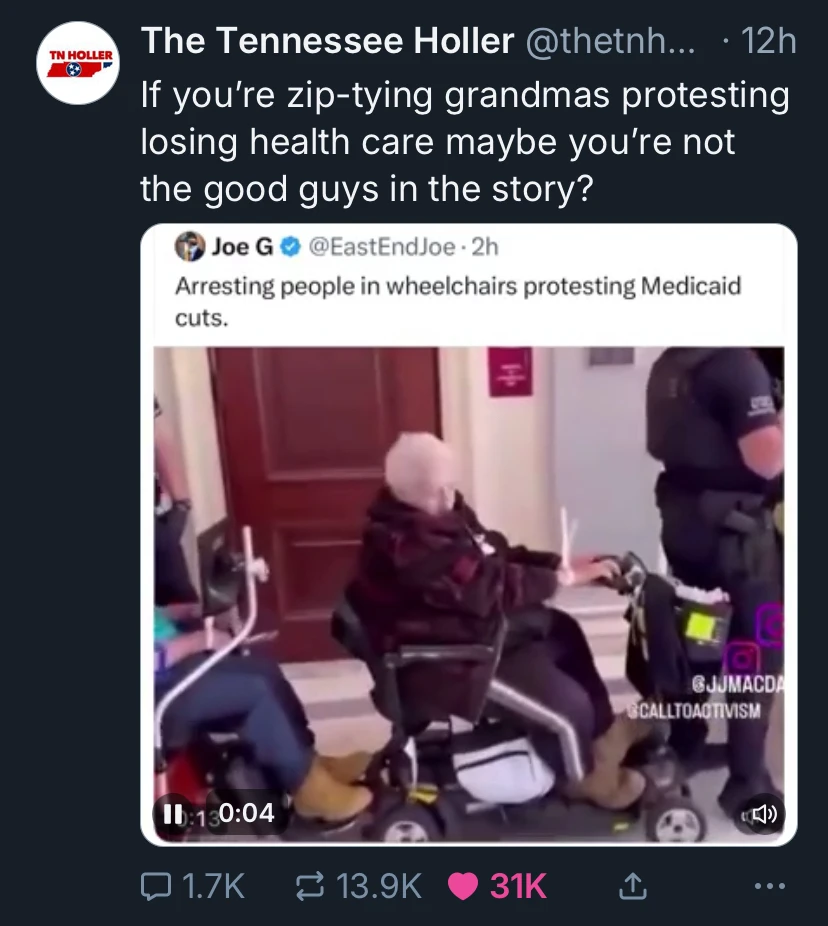Open the @EastEndJoe handle link

point(382,247)
